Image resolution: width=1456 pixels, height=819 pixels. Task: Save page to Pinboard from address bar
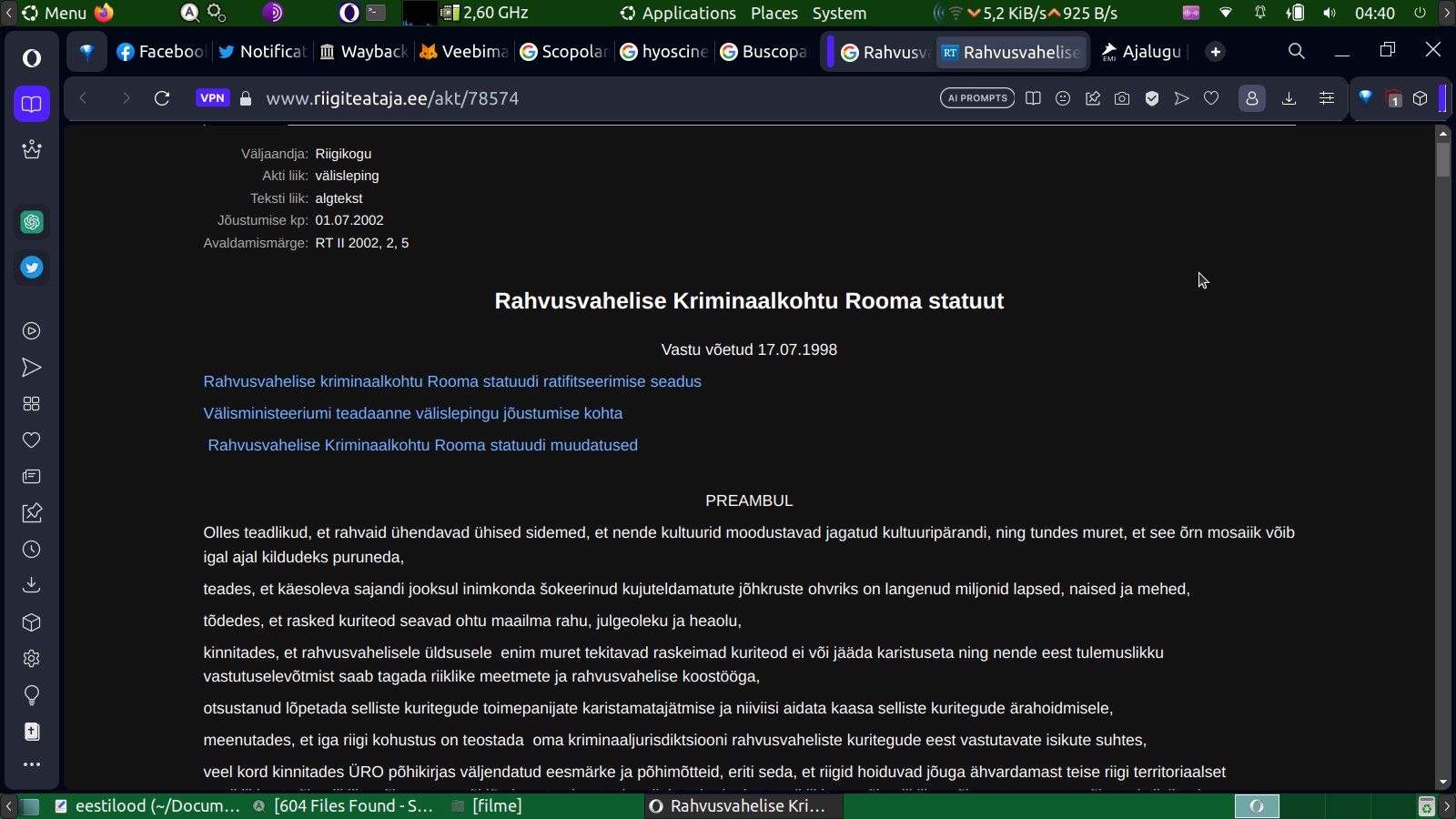point(1093,98)
